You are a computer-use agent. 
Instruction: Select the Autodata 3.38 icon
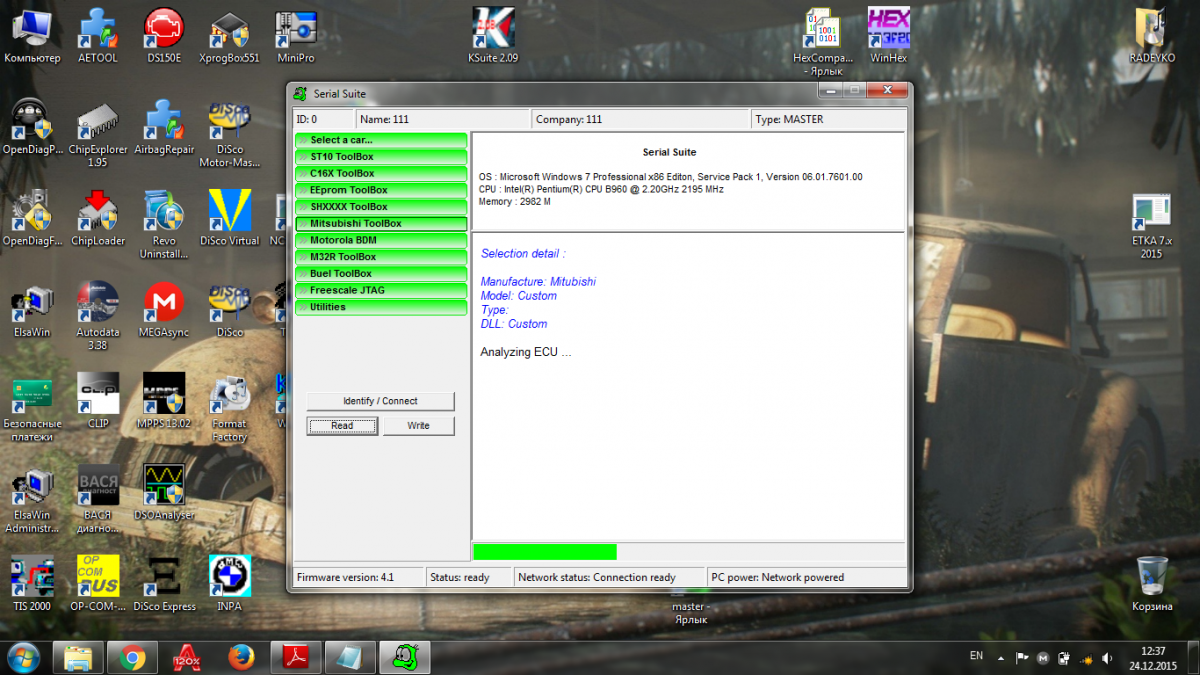97,317
